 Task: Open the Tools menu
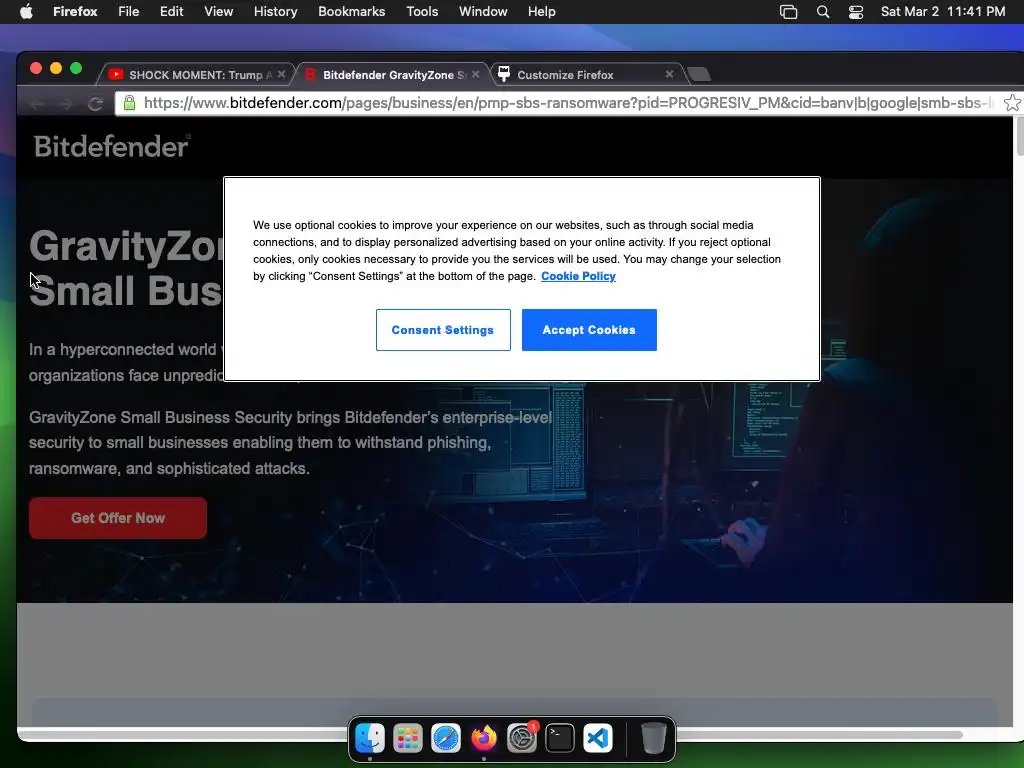point(422,12)
